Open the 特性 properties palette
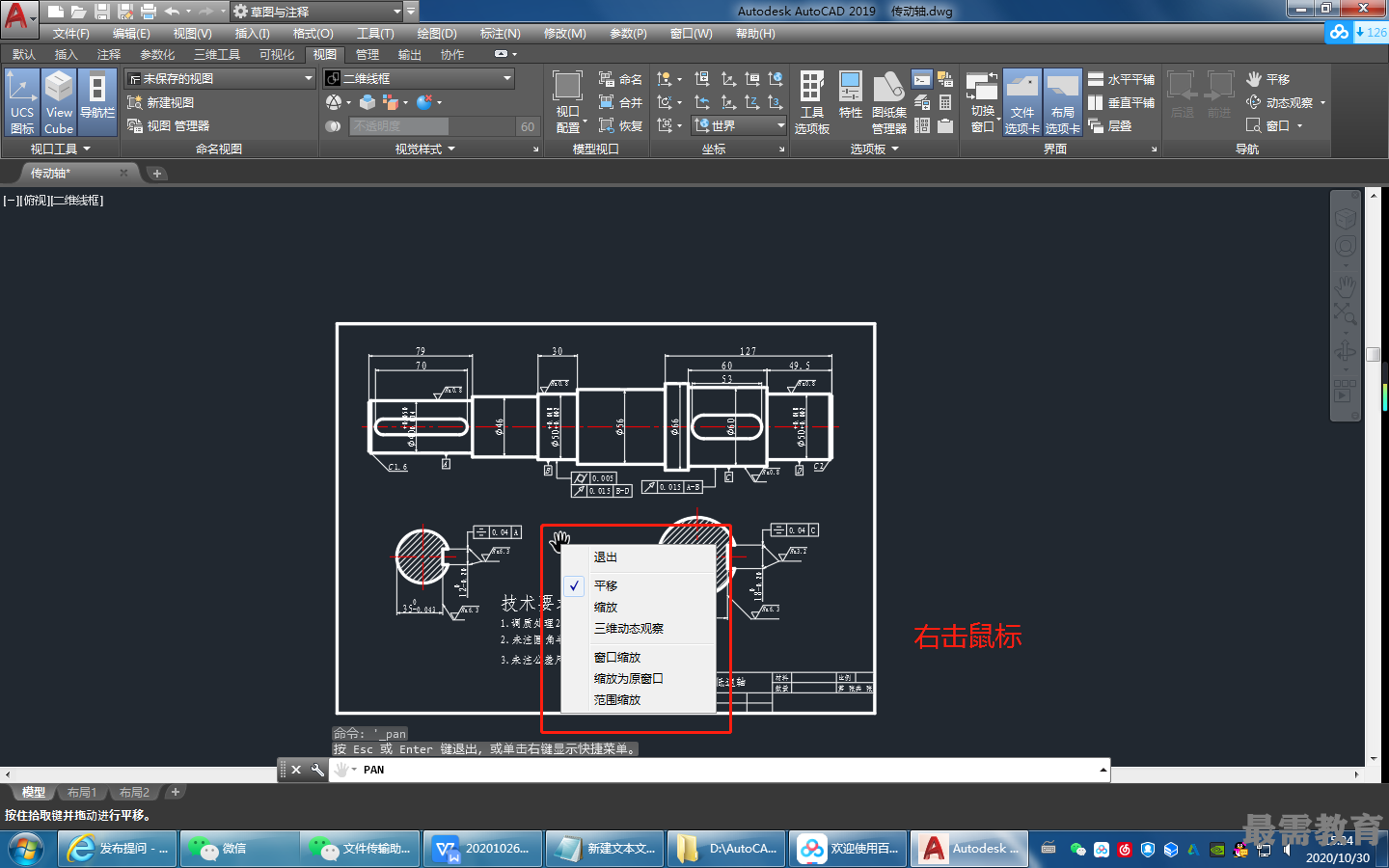Screen dimensions: 1389x868 850,96
